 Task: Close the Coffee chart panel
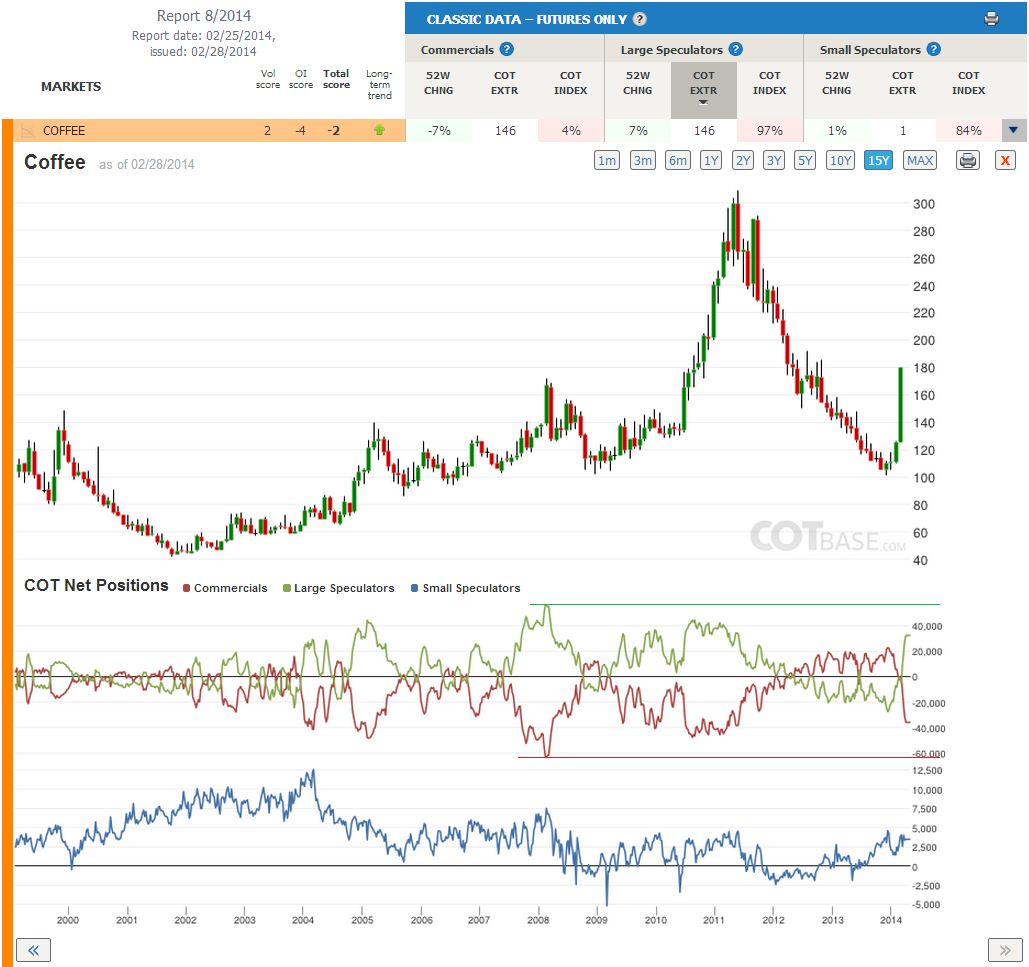click(1005, 160)
